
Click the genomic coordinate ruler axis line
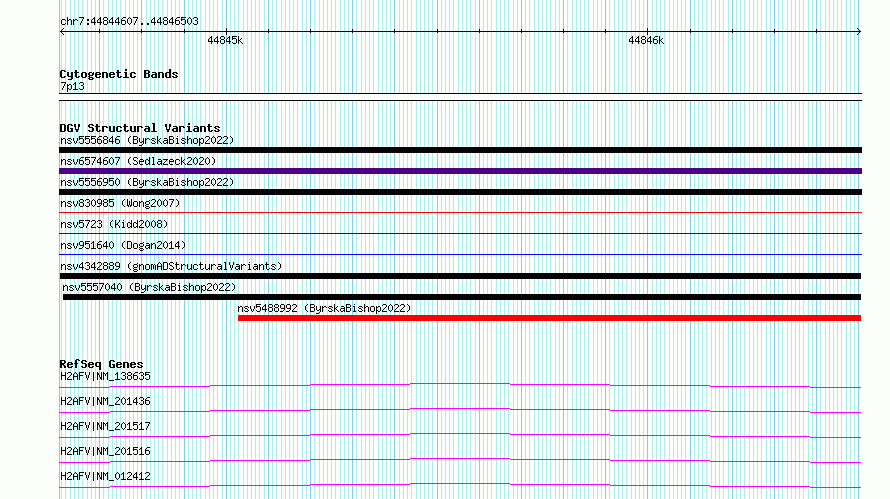click(x=460, y=32)
